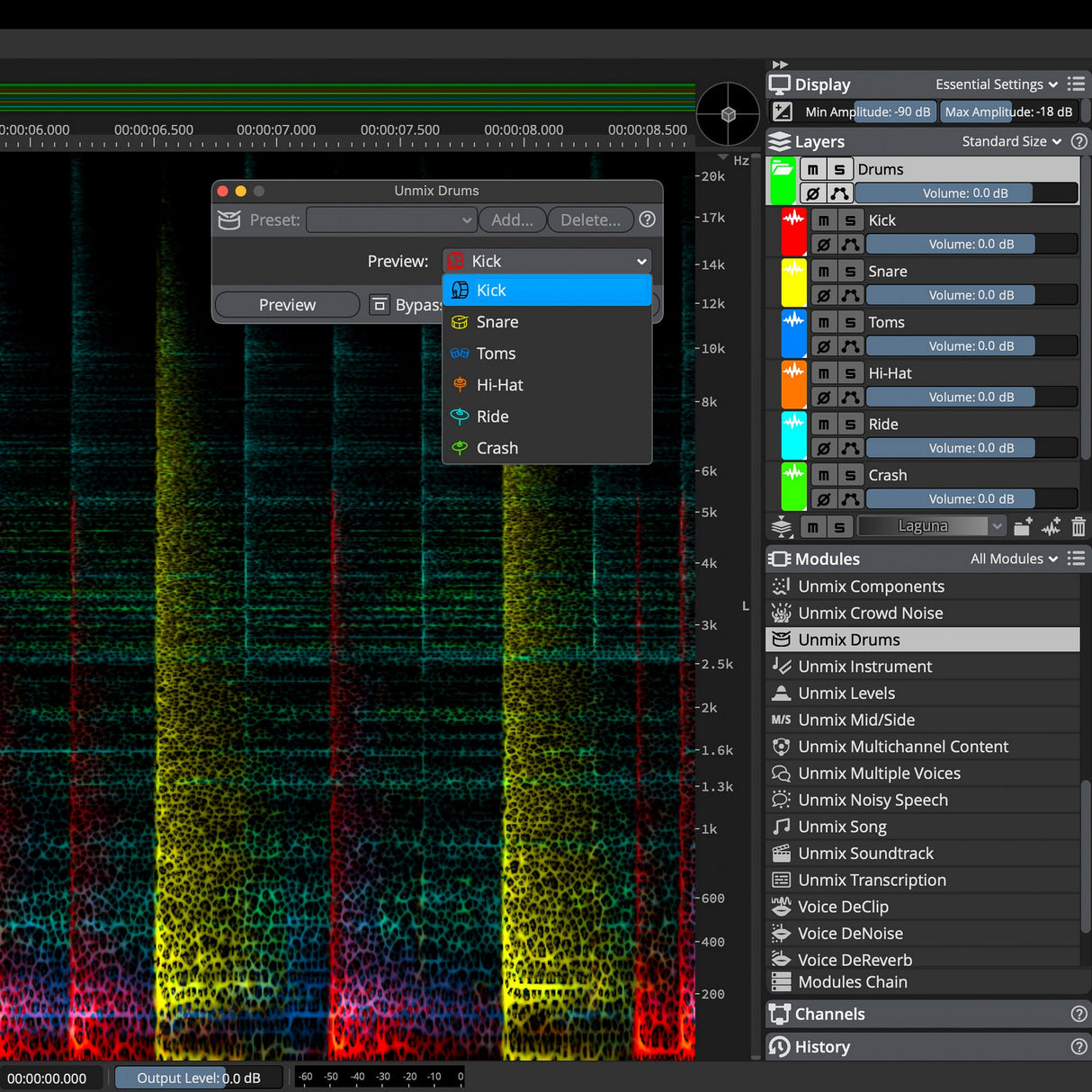Launch the Voice DeNoise module
The height and width of the screenshot is (1092, 1092).
[x=849, y=933]
